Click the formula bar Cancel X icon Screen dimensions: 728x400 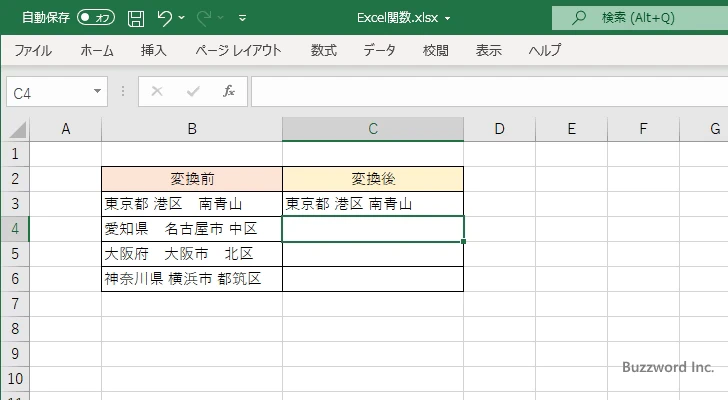[157, 91]
